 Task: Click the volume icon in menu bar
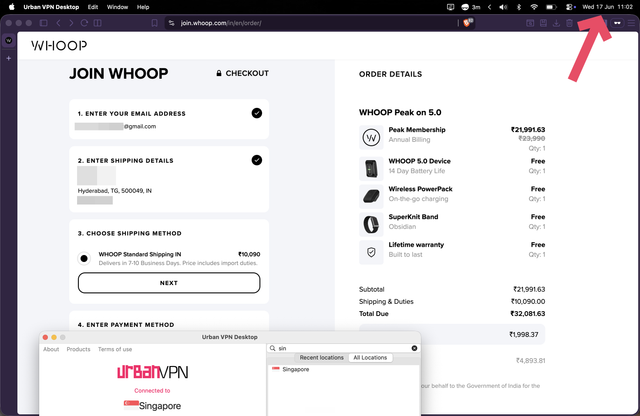click(503, 7)
